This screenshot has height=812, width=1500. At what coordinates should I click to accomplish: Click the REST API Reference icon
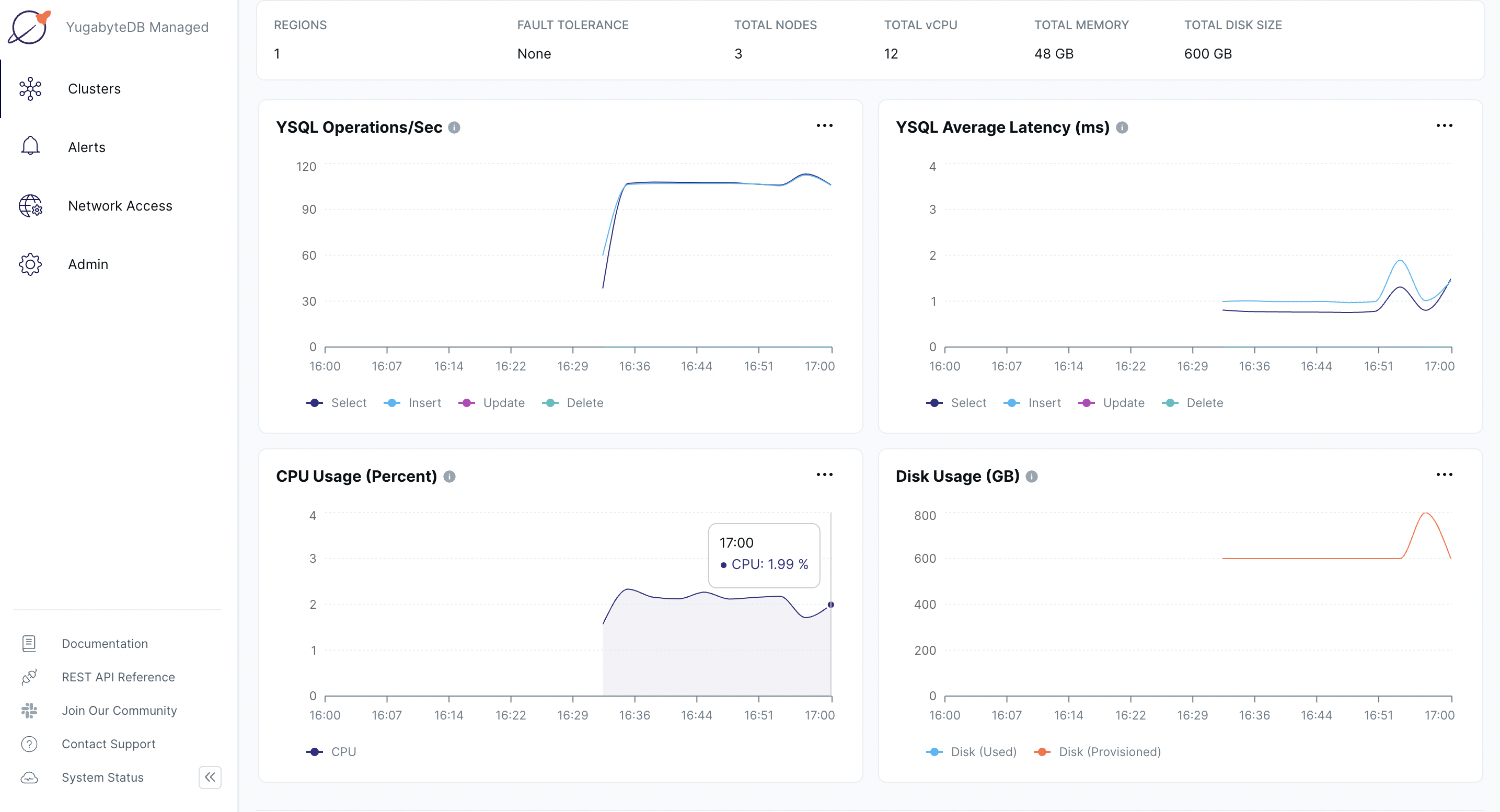click(x=29, y=677)
